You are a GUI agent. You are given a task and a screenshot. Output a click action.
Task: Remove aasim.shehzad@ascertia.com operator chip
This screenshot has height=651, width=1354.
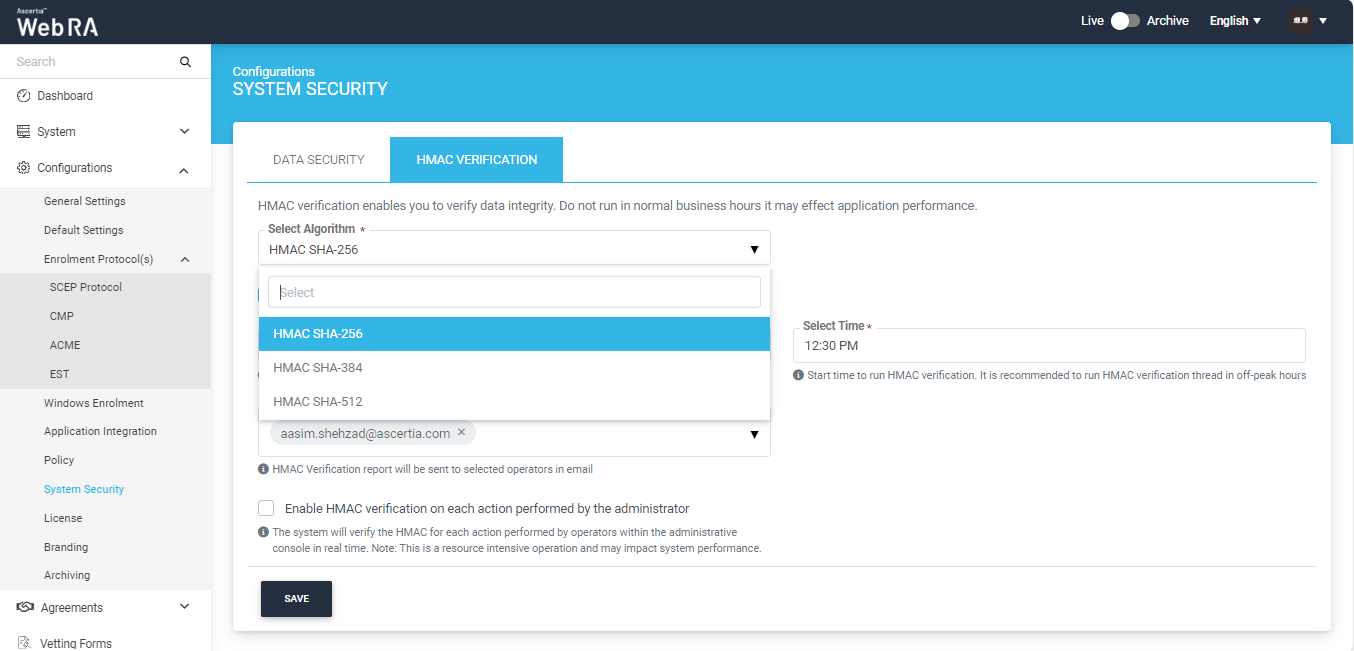461,433
